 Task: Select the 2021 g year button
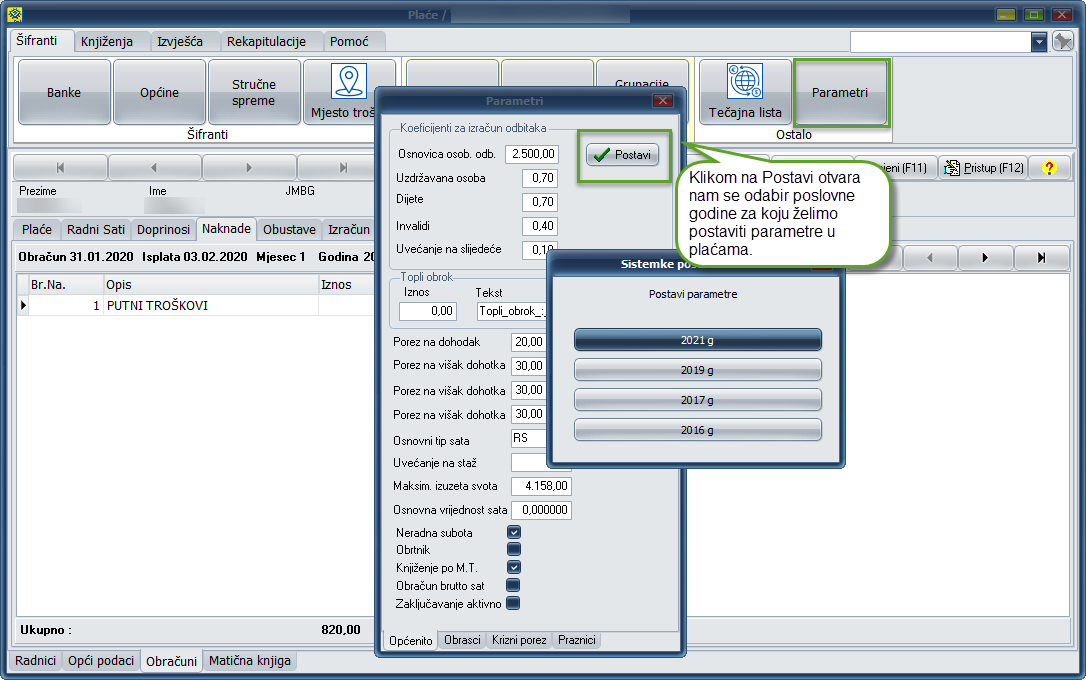[x=697, y=340]
